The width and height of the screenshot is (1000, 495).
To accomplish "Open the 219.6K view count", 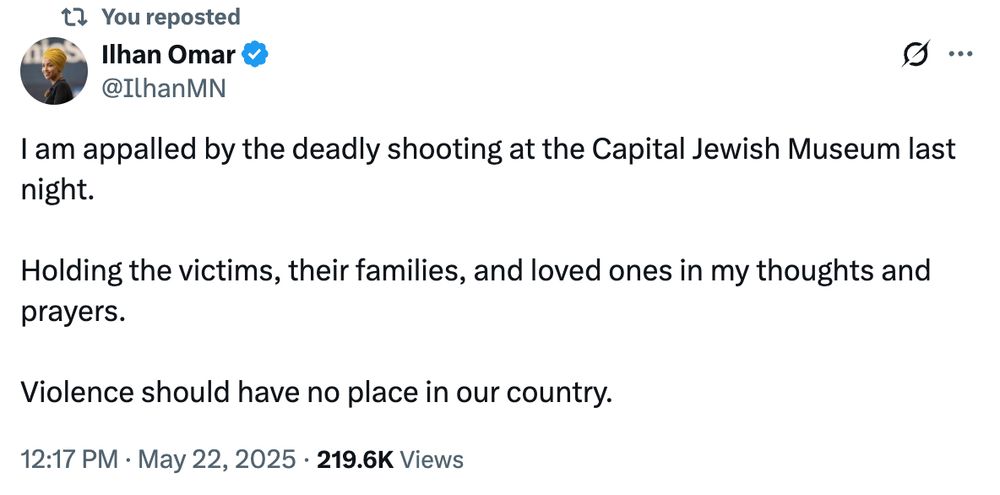I will point(355,459).
